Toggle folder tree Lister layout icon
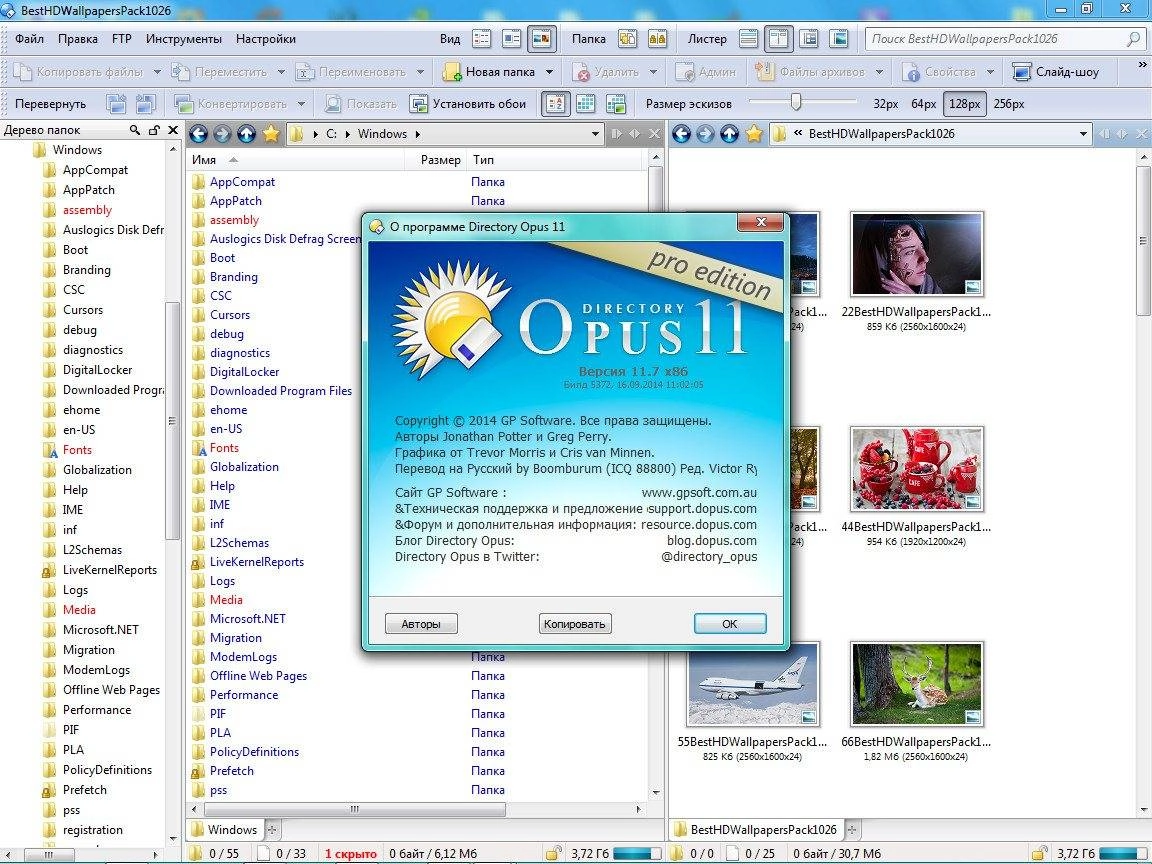The width and height of the screenshot is (1152, 864). [x=809, y=38]
